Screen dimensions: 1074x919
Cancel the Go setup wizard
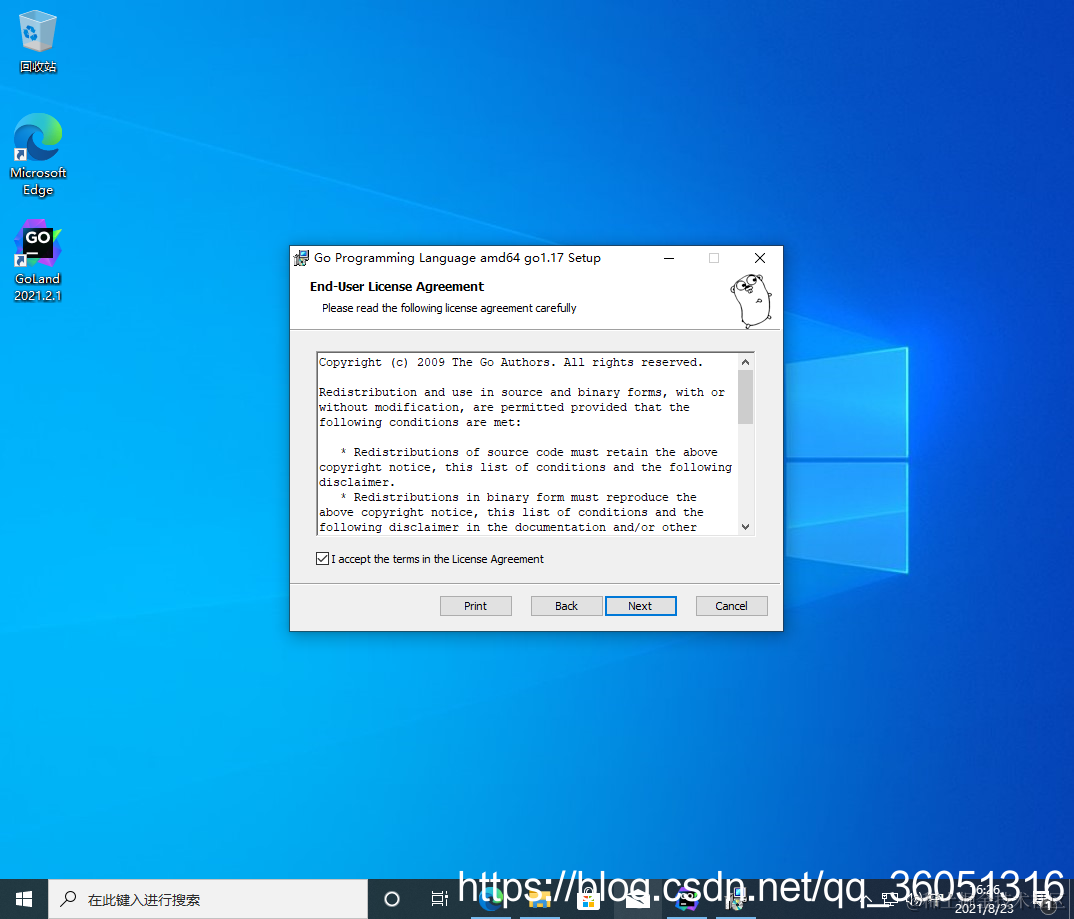(x=732, y=606)
